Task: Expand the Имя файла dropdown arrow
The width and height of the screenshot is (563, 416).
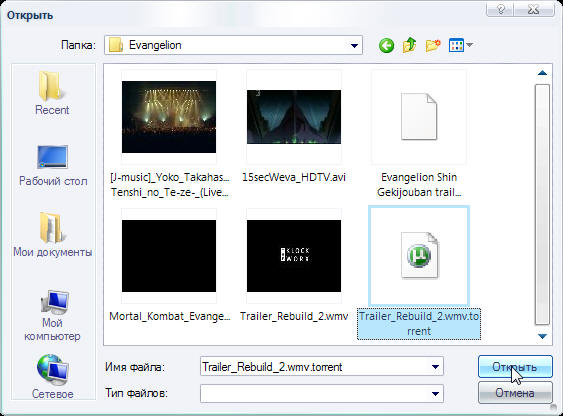Action: [x=435, y=367]
